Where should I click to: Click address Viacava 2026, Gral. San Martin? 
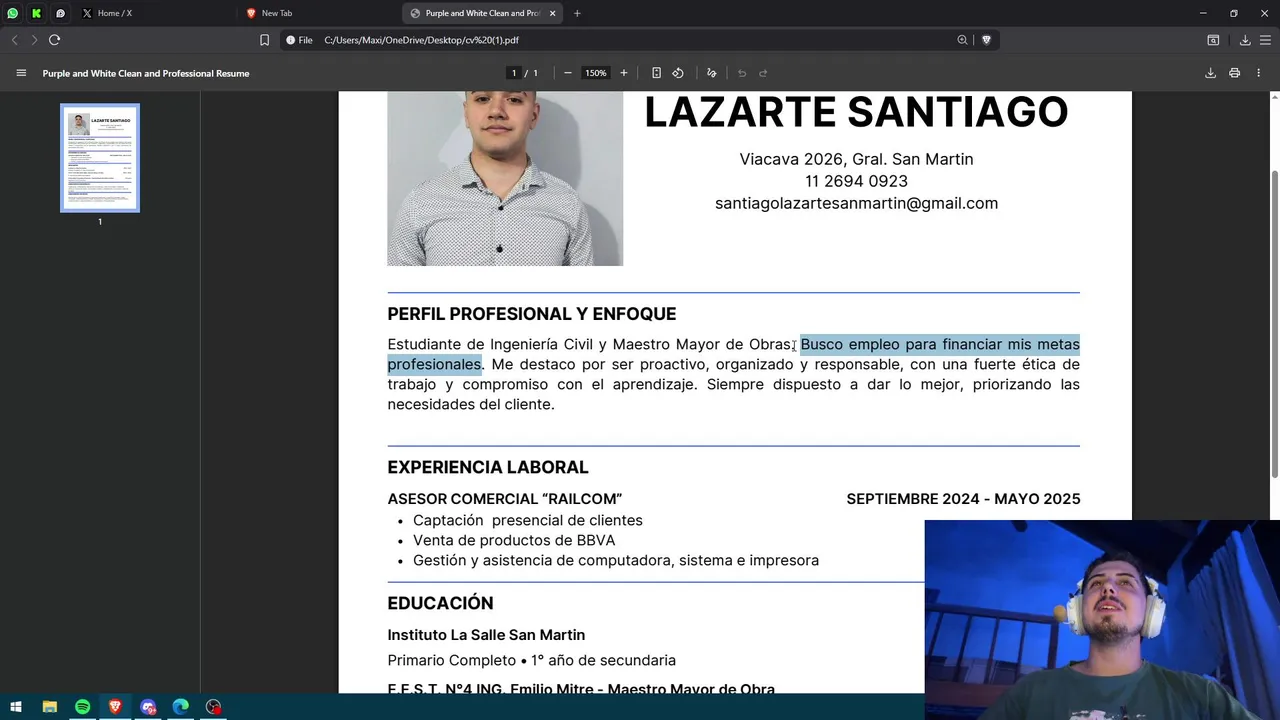[856, 159]
